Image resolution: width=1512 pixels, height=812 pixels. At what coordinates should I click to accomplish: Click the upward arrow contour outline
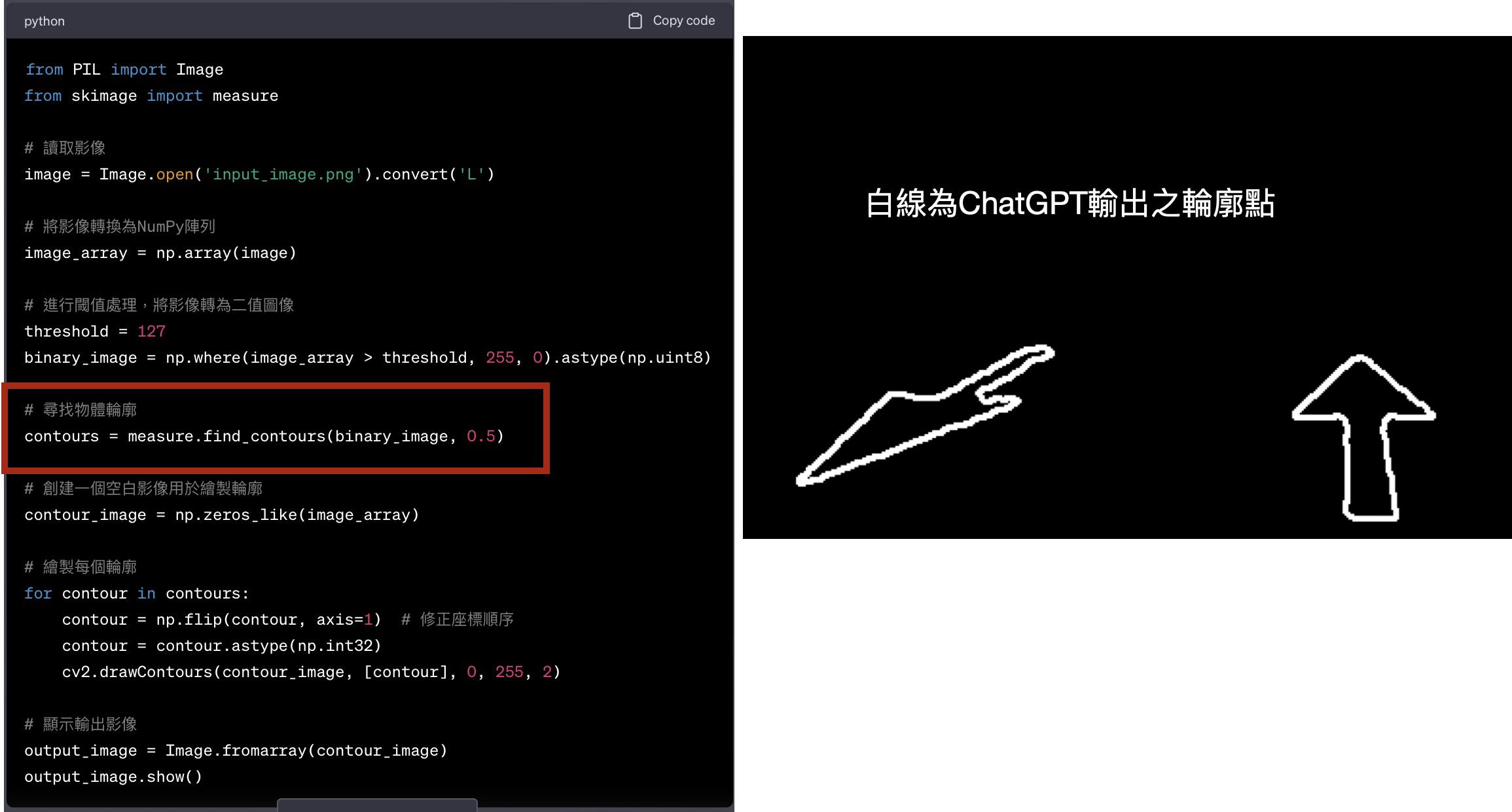(x=1363, y=437)
